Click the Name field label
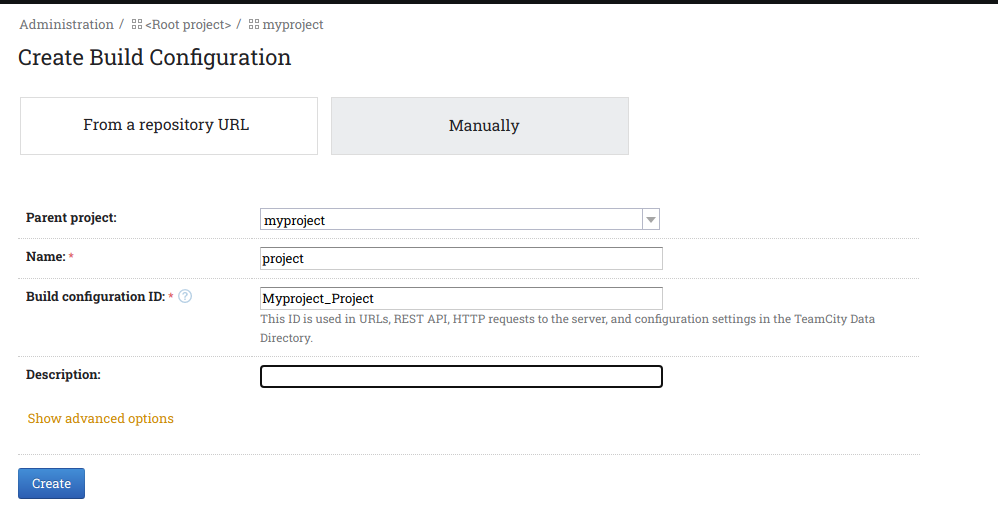The height and width of the screenshot is (520, 998). click(46, 256)
